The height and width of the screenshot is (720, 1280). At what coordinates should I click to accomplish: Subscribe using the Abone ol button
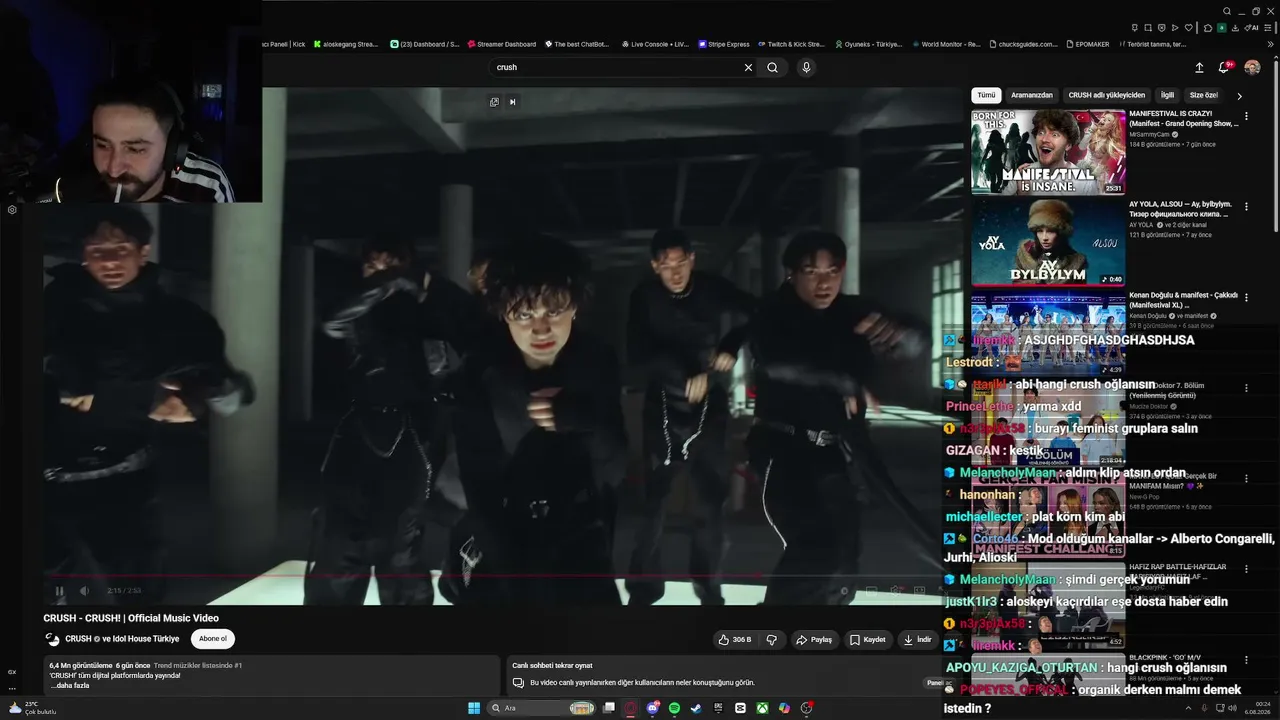(x=213, y=639)
